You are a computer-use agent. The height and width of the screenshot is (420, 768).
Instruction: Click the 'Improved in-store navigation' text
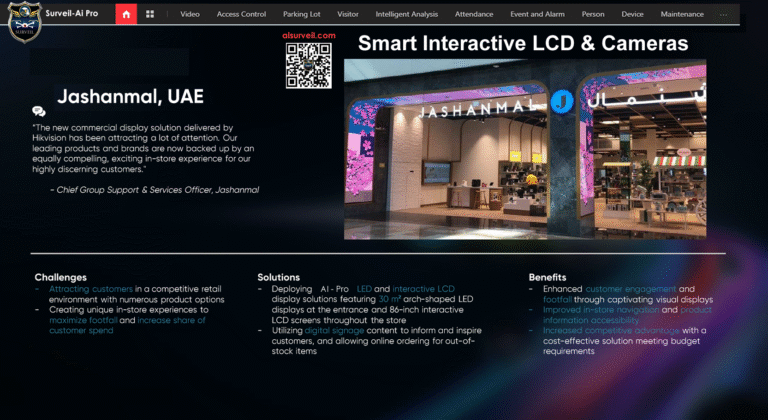coord(601,310)
